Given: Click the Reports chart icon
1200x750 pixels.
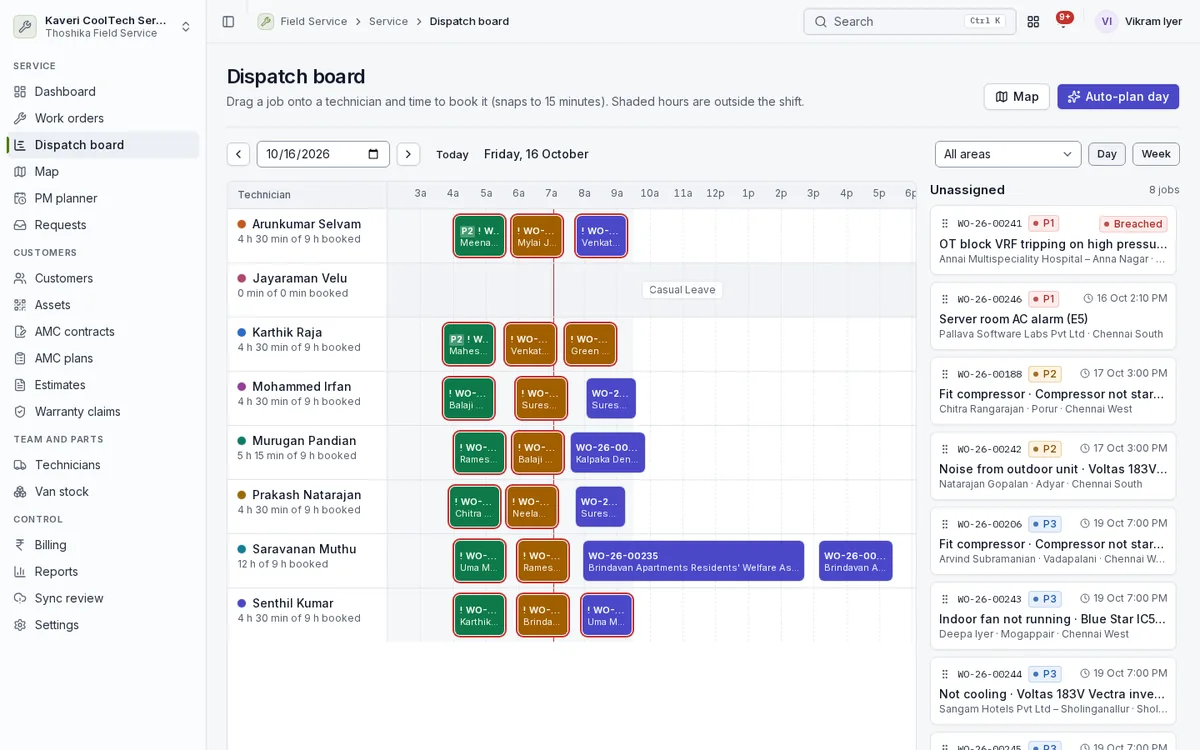Looking at the screenshot, I should click(20, 571).
